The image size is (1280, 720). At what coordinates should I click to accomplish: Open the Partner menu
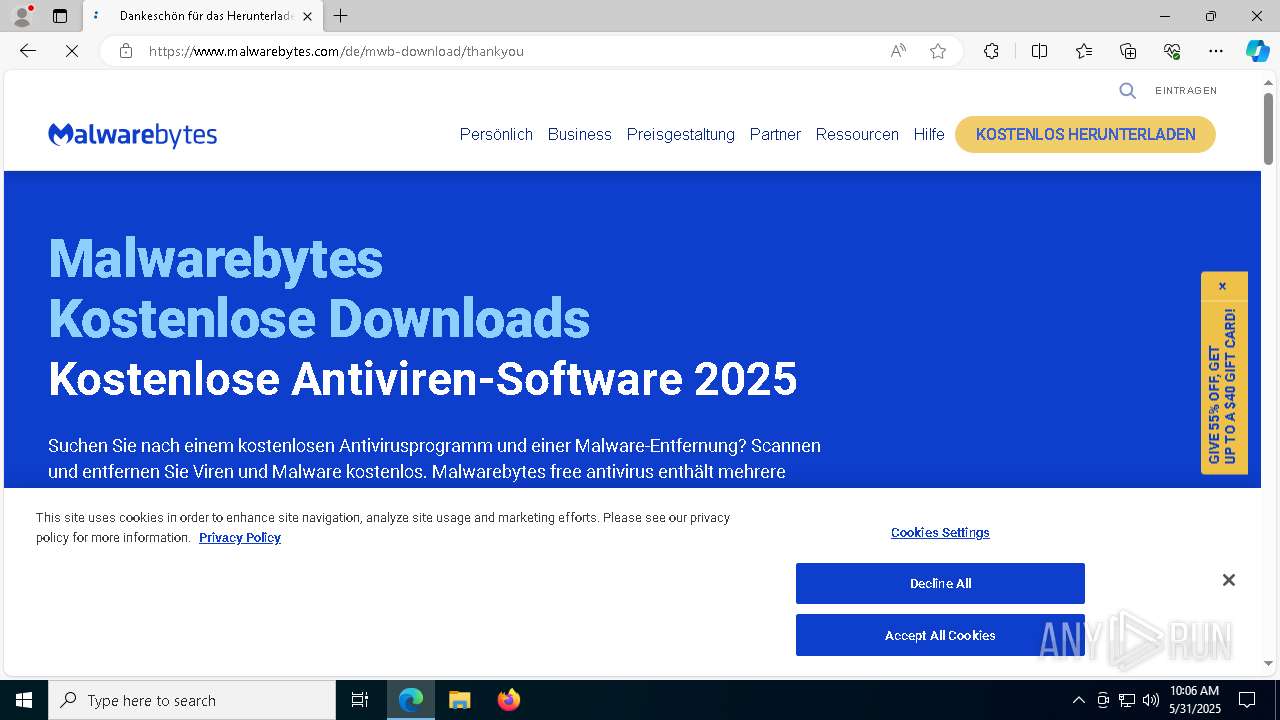775,134
